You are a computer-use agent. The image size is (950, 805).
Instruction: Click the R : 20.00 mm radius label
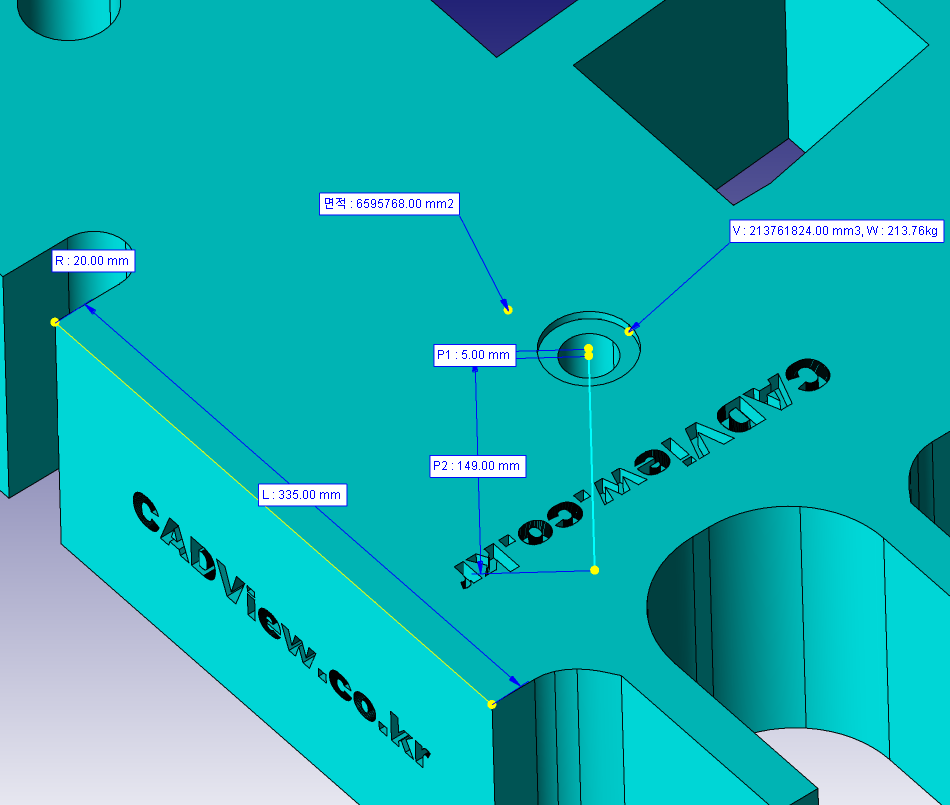click(x=94, y=261)
